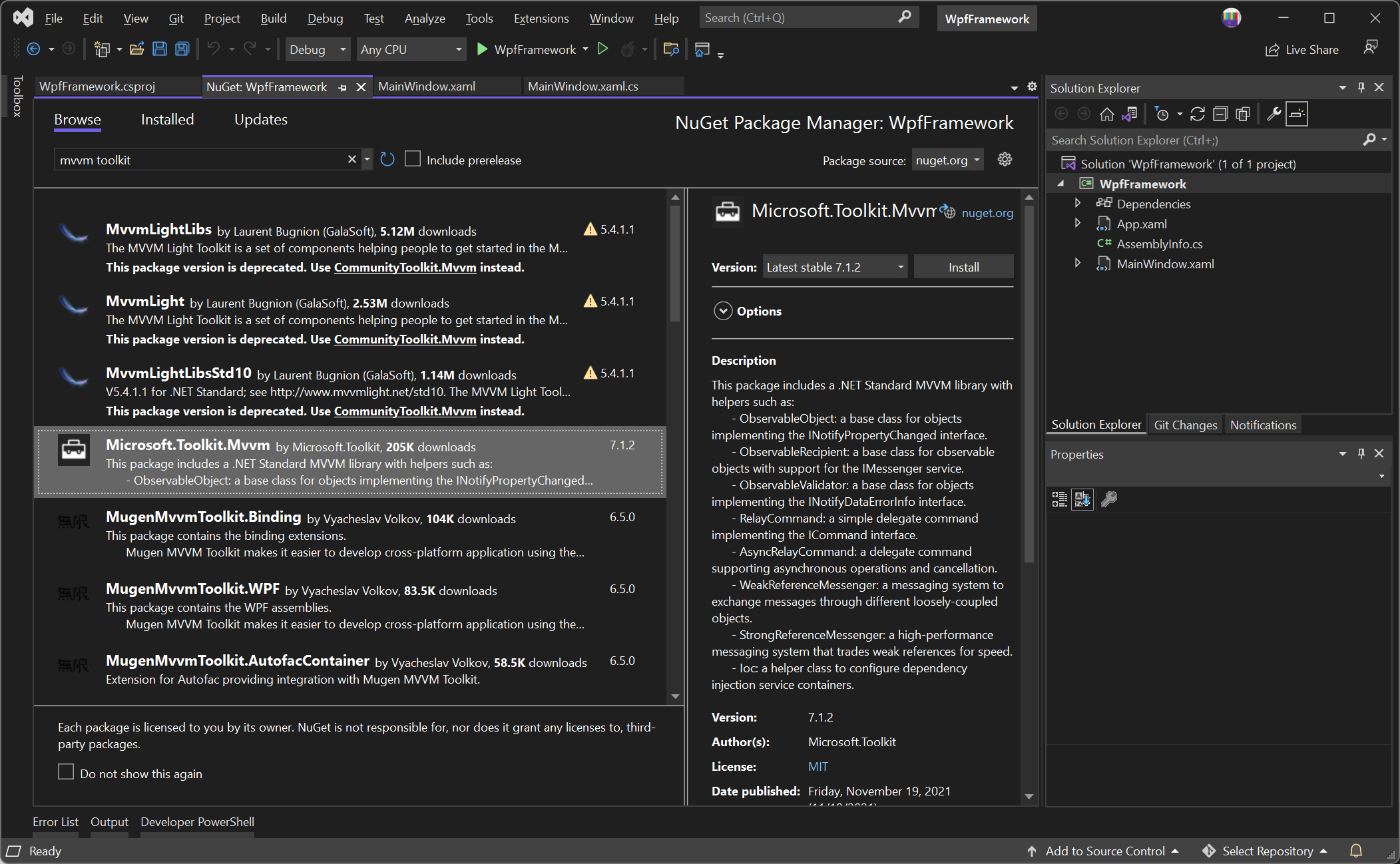Screen dimensions: 1400x864
Task: Click the Install button for Microsoft.Toolkit.Mvvm
Action: pyautogui.click(x=963, y=268)
